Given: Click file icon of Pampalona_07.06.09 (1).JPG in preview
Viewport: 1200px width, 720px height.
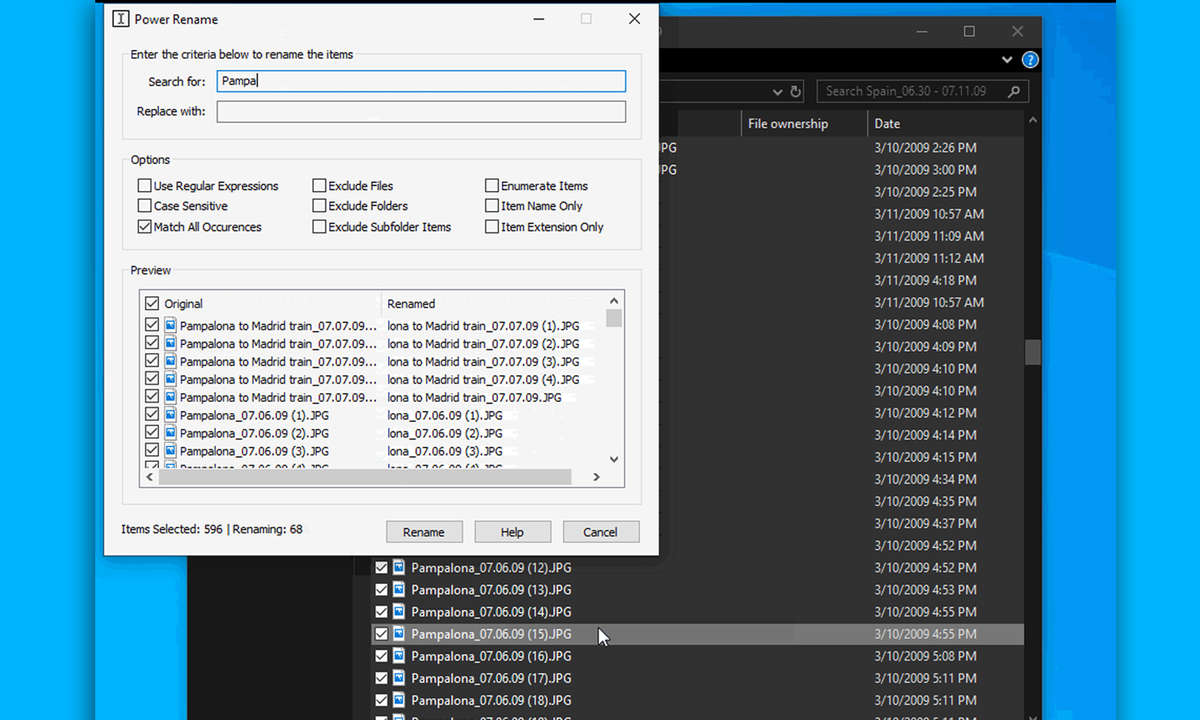Looking at the screenshot, I should [x=170, y=415].
